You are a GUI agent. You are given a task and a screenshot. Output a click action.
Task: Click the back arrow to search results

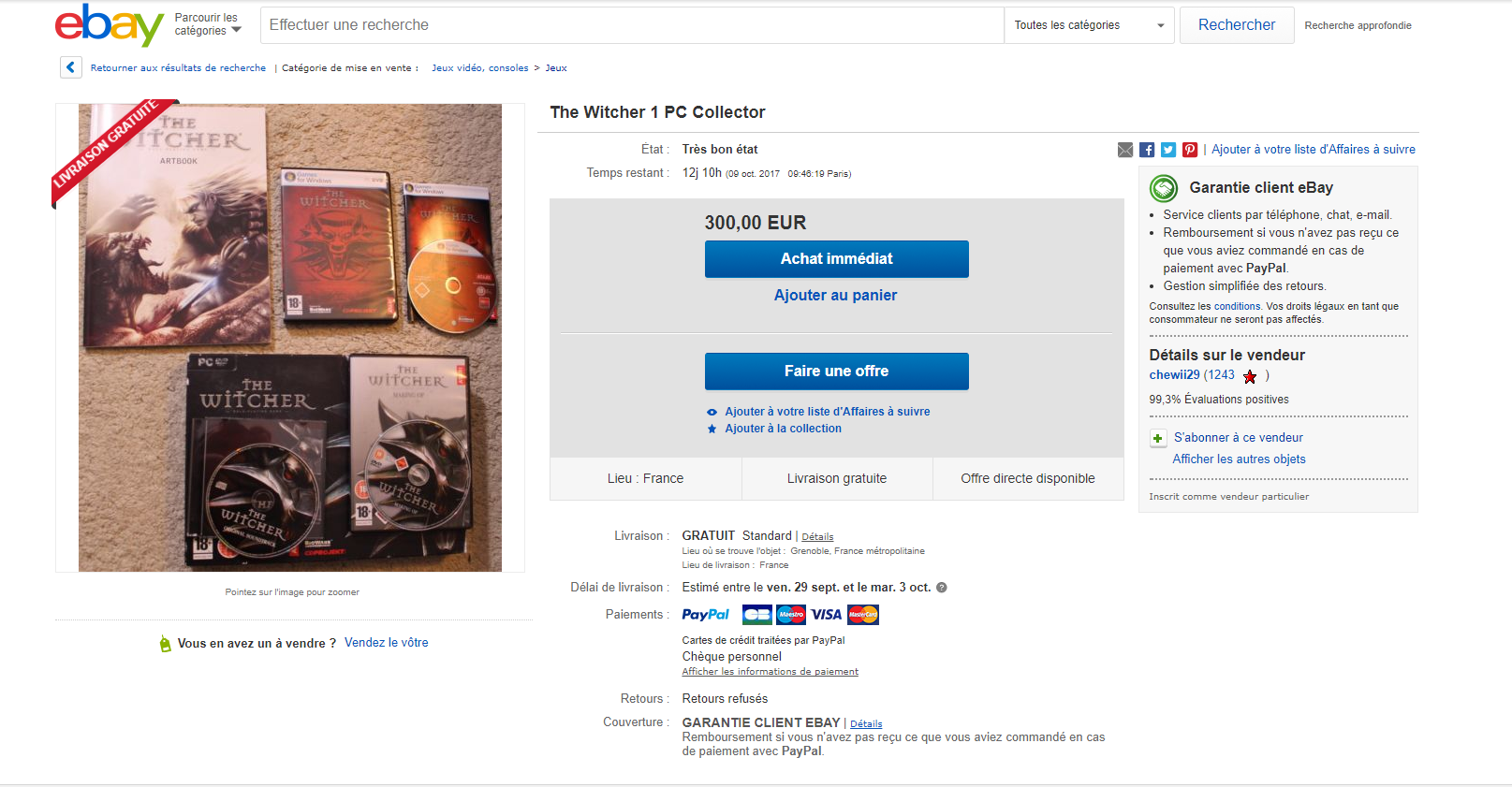(70, 67)
